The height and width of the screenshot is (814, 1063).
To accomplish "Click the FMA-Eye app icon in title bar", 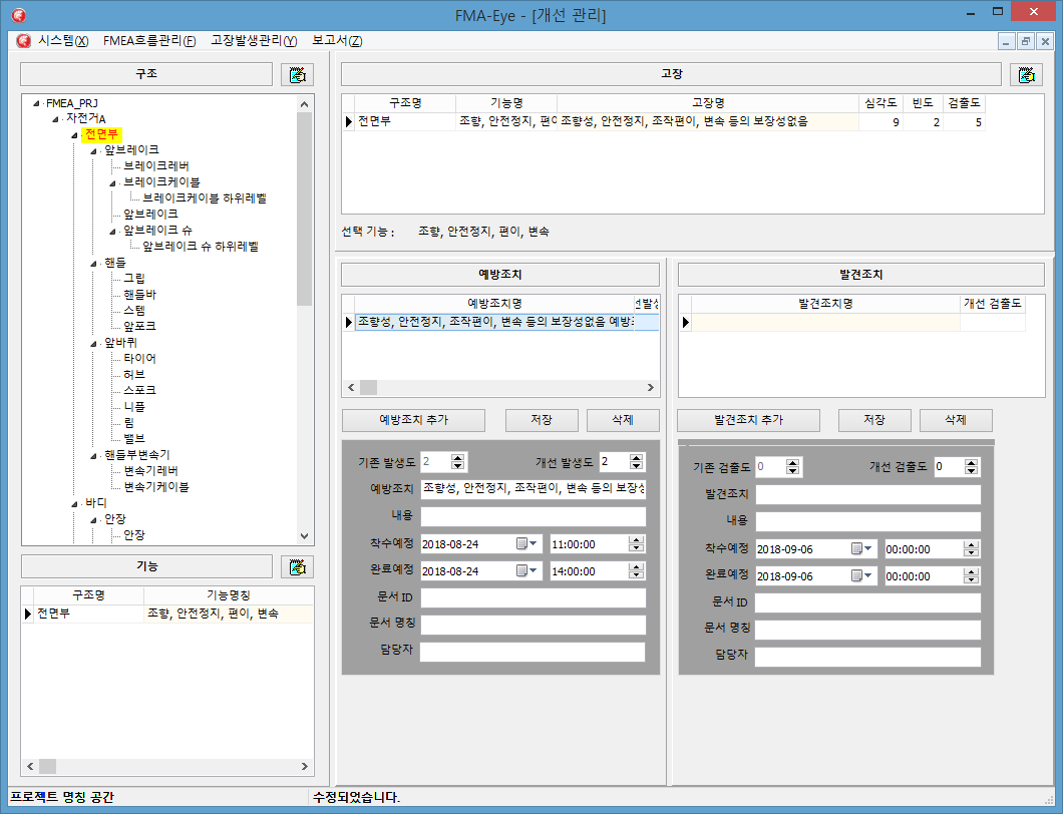I will 19,14.
